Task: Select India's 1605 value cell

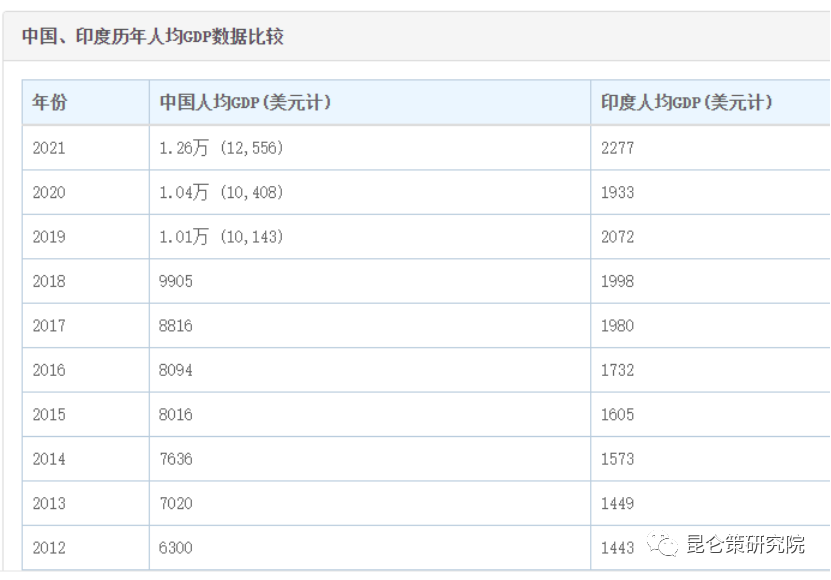Action: 617,414
